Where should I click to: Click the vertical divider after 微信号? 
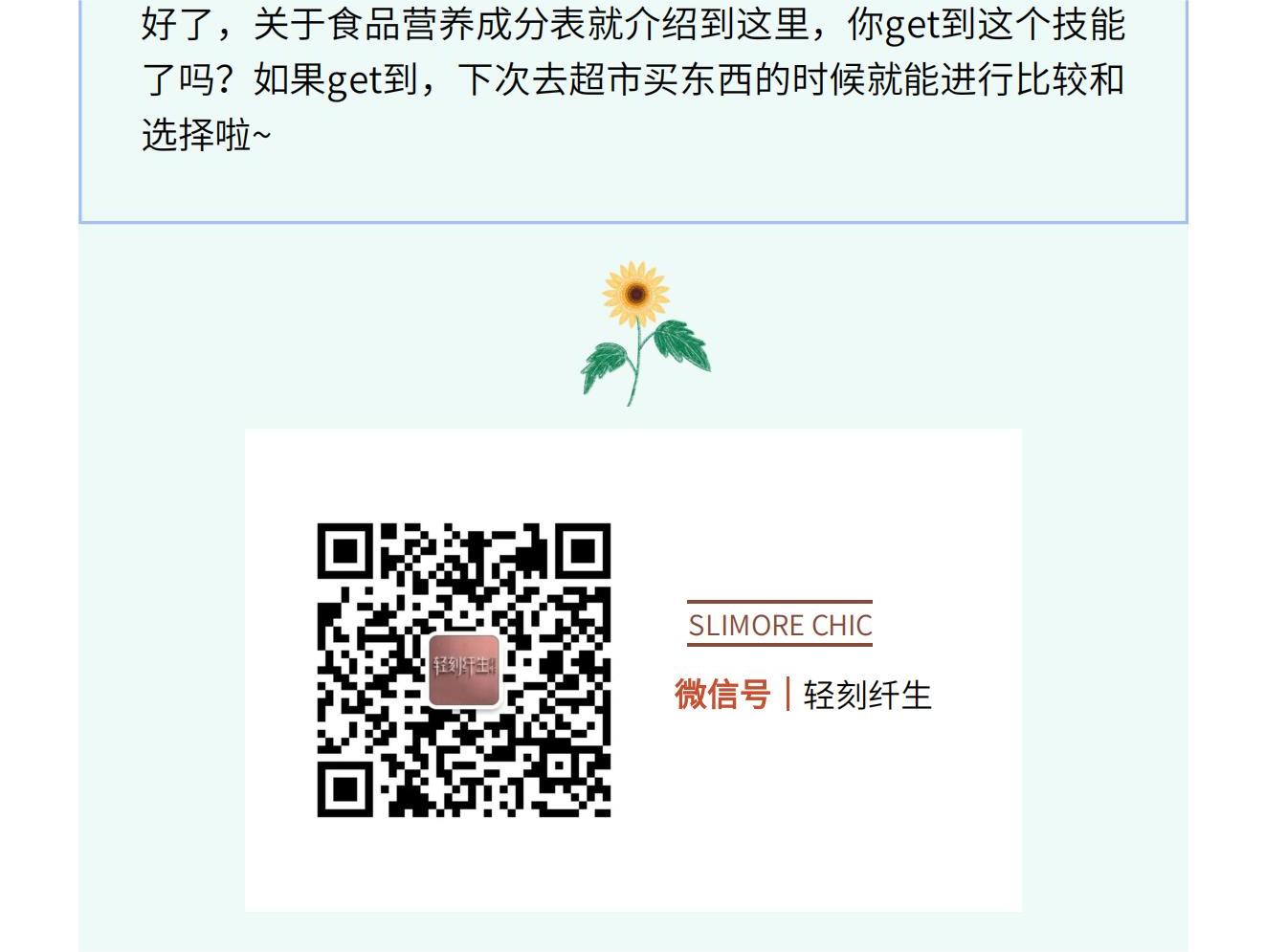point(788,695)
